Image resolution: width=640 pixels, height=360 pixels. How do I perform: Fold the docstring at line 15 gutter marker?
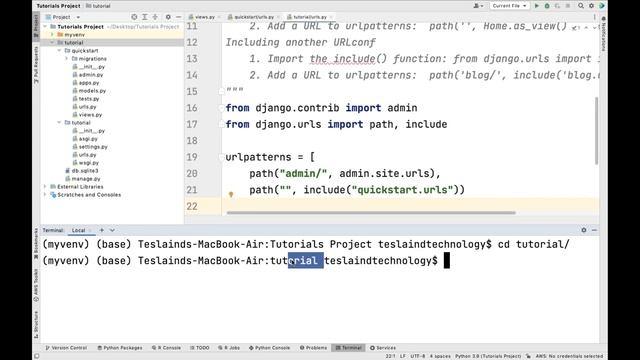point(221,91)
